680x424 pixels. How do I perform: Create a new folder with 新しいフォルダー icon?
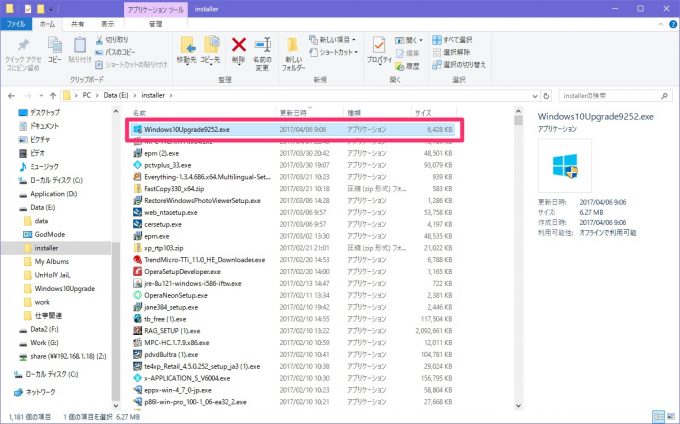click(x=293, y=45)
